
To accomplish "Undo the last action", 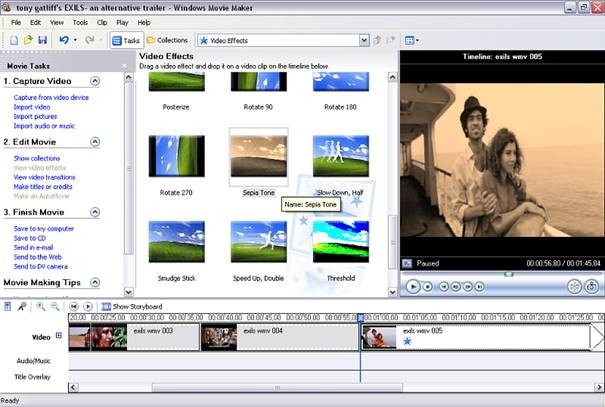I will point(64,40).
